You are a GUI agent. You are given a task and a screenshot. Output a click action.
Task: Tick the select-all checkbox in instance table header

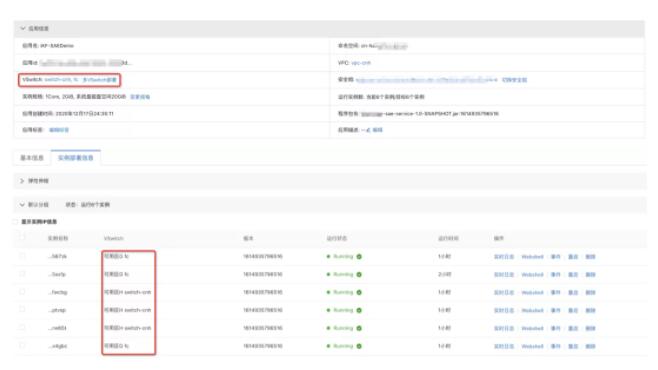point(22,237)
